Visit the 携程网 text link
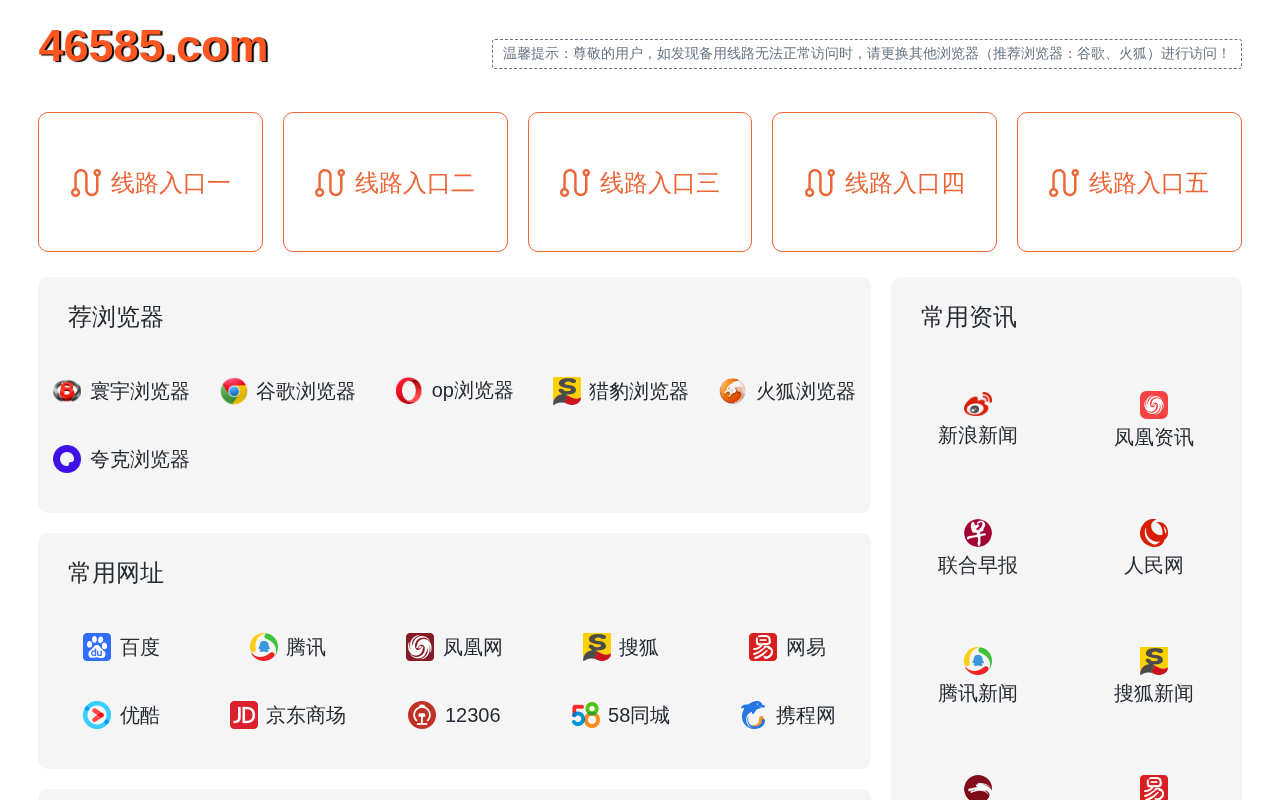 [806, 715]
